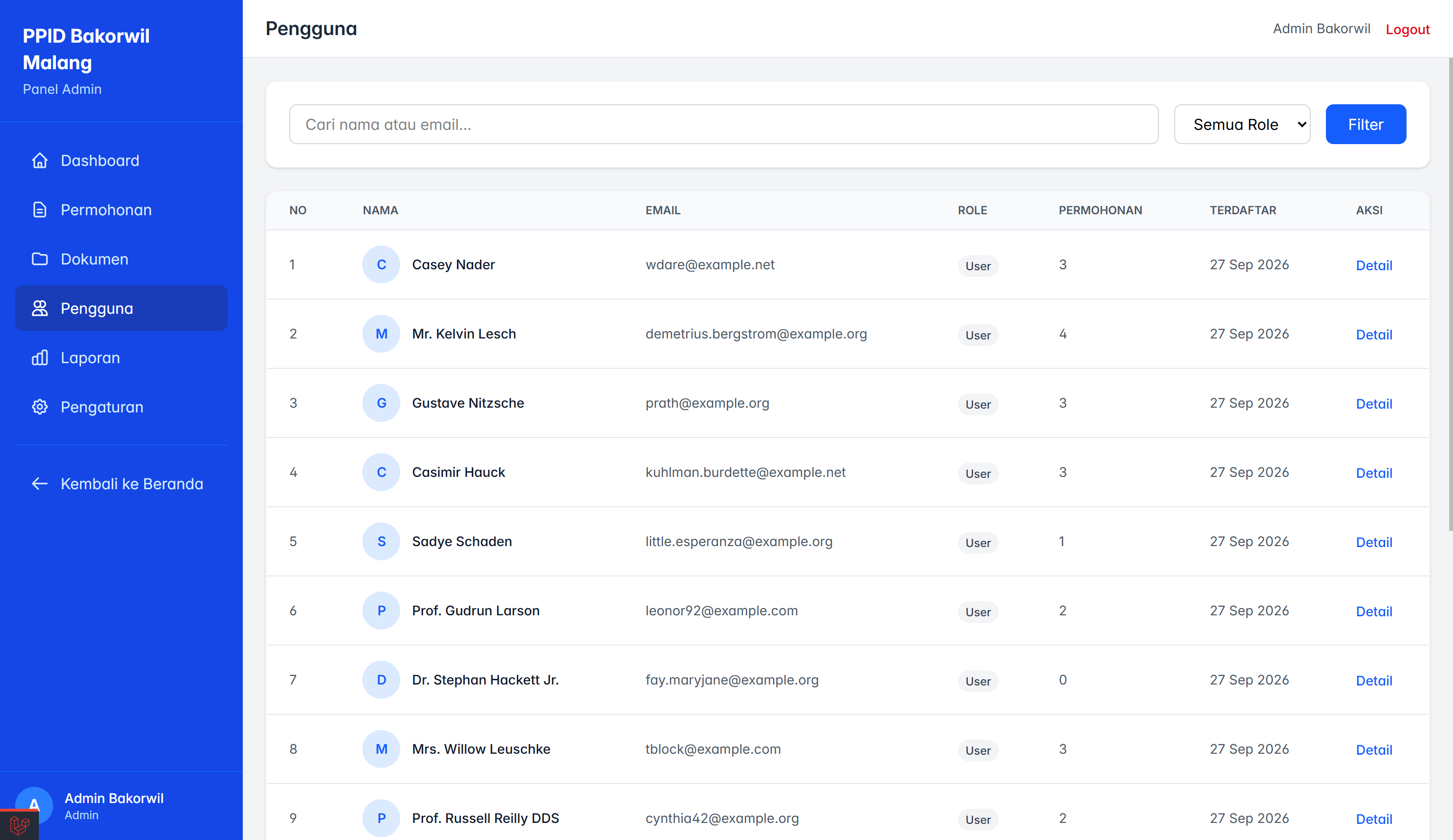This screenshot has width=1453, height=840.
Task: Click the Pengaturan gear icon
Action: tap(40, 407)
